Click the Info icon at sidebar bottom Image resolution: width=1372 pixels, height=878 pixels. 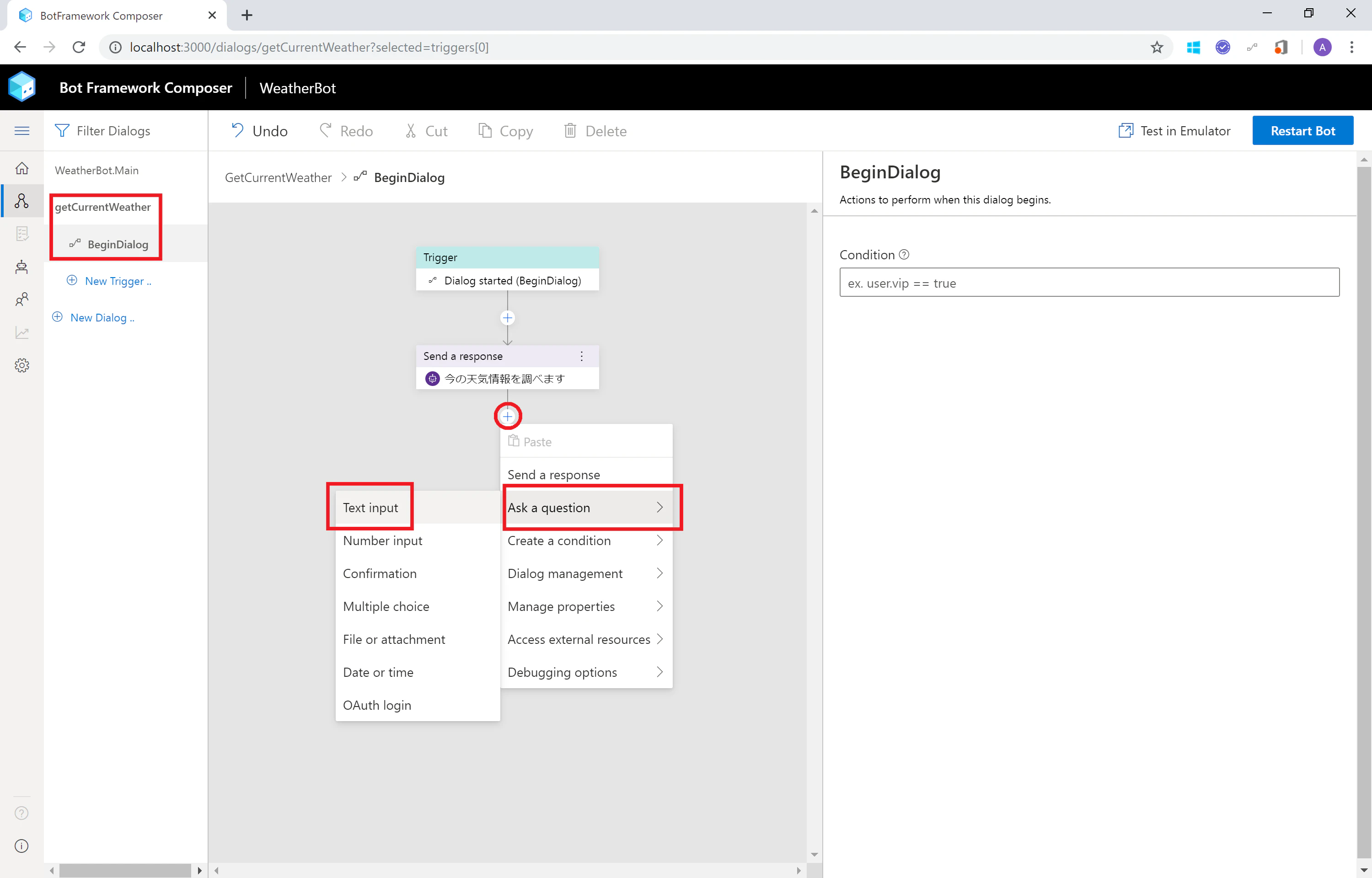[21, 846]
